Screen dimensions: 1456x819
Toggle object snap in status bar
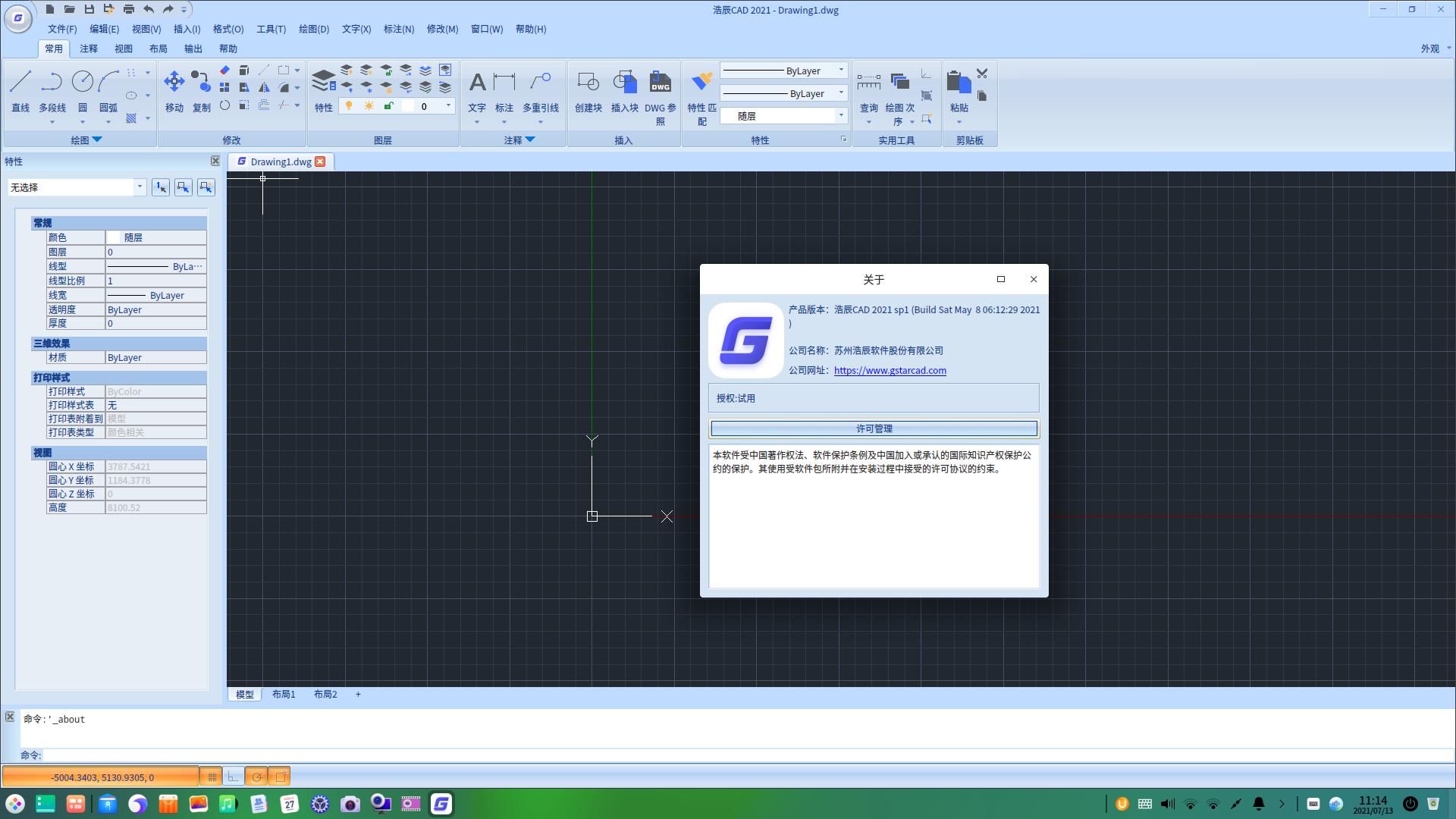(280, 777)
